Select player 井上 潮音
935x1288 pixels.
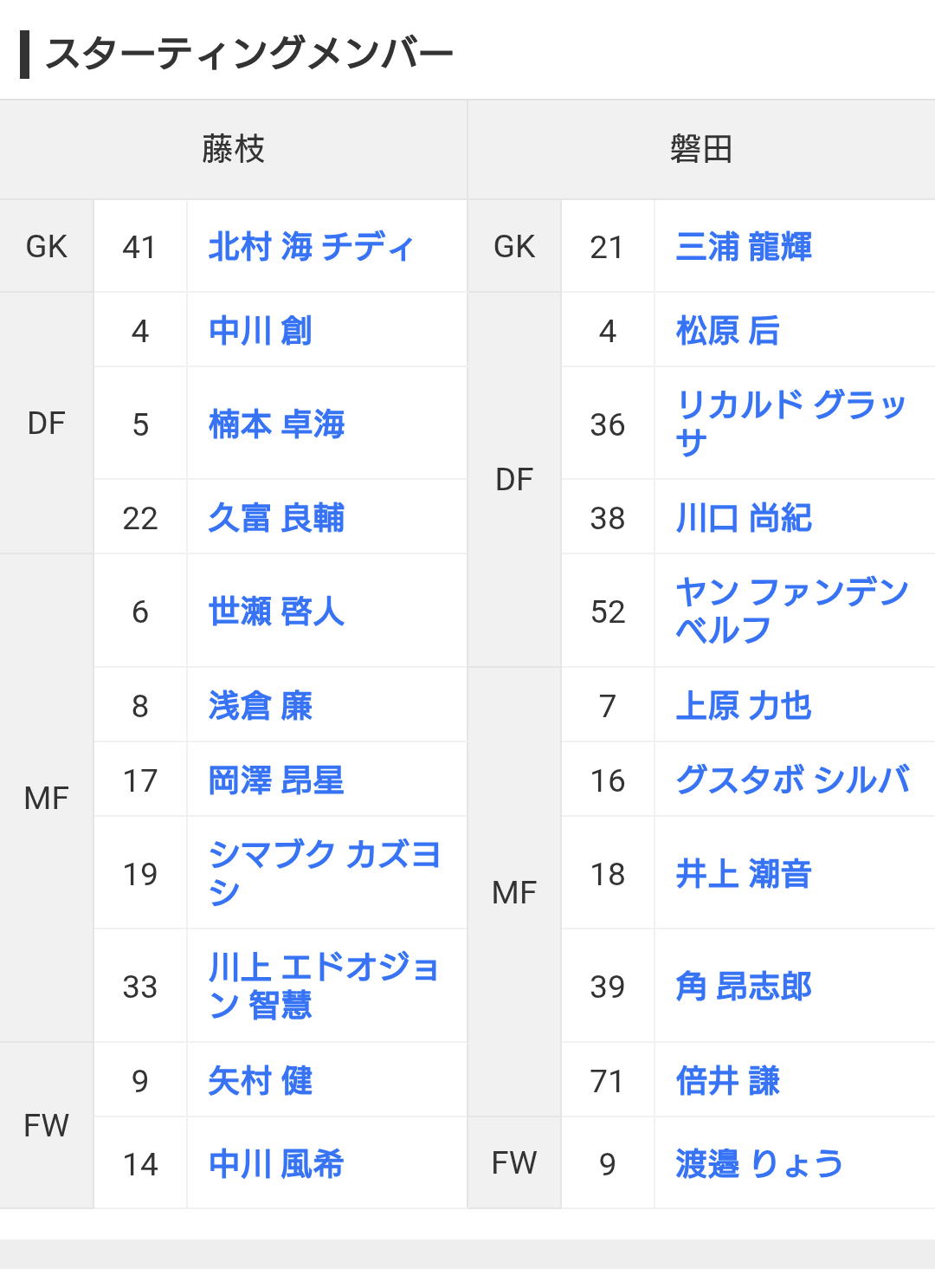click(x=745, y=874)
